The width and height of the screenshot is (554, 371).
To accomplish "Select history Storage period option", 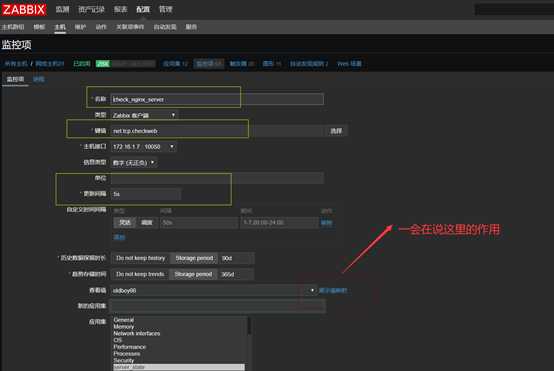I will click(x=194, y=258).
